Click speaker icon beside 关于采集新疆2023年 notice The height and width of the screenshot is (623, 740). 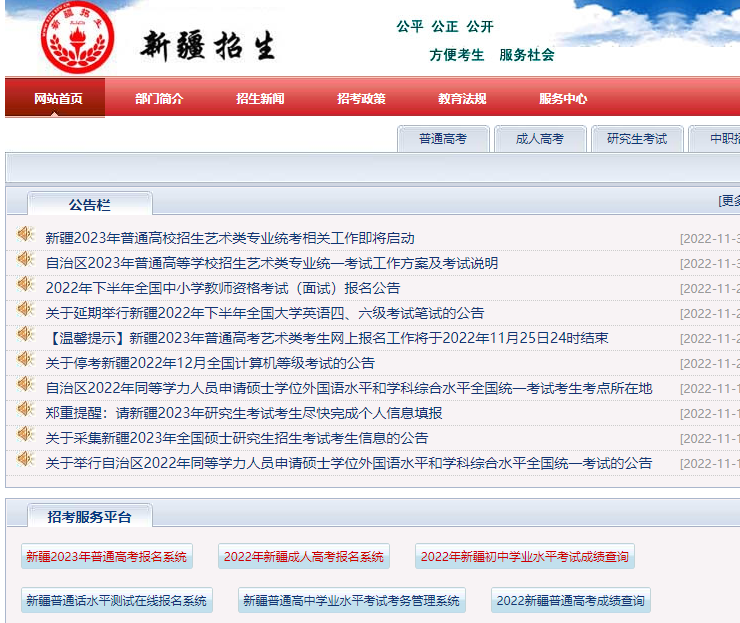pyautogui.click(x=25, y=434)
